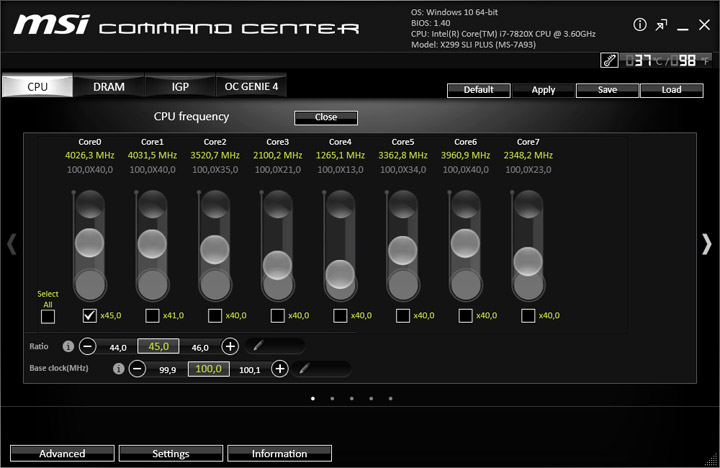Jump to first page indicator dot
The width and height of the screenshot is (720, 468).
313,398
